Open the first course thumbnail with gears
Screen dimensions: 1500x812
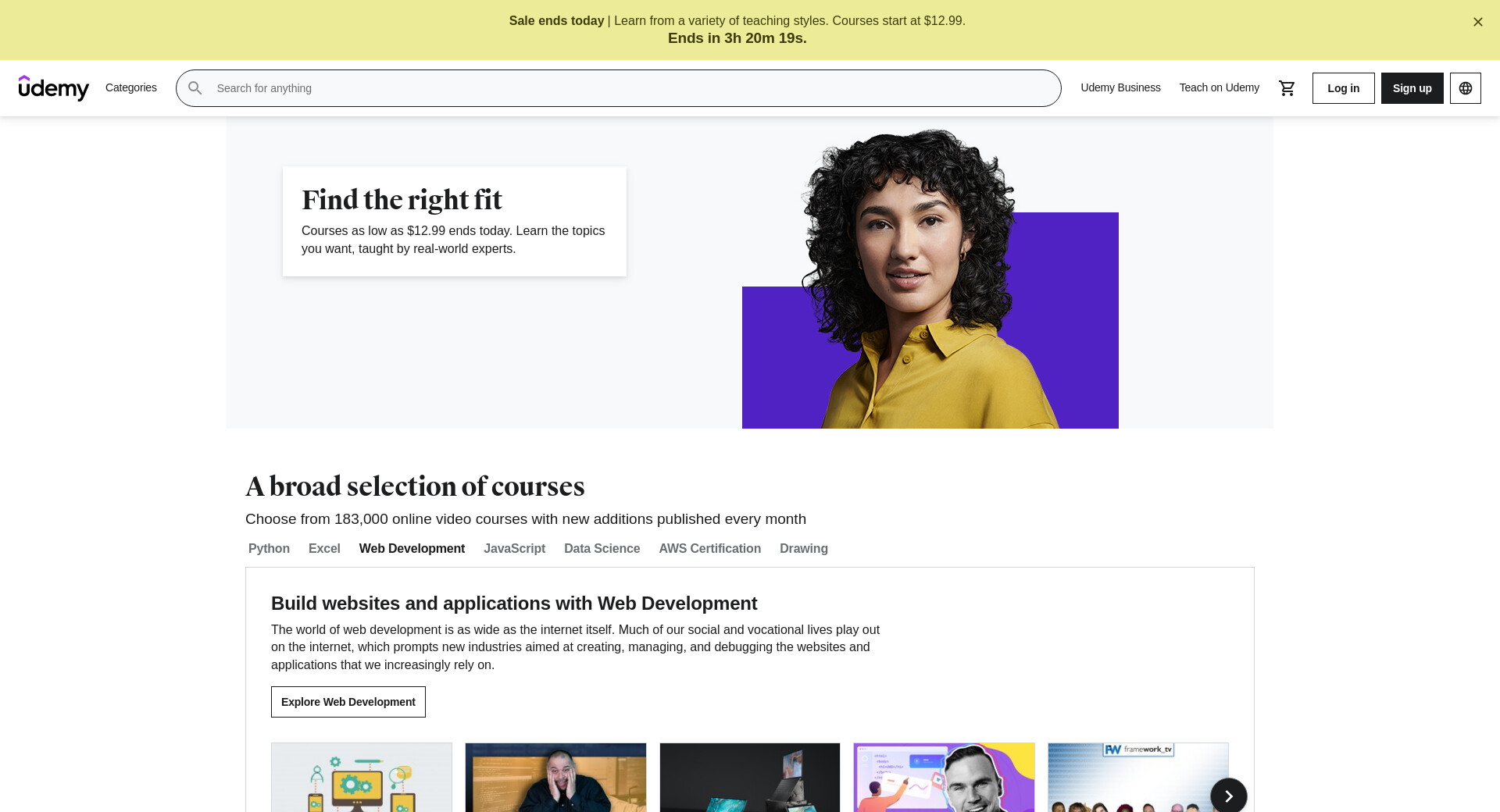(x=362, y=778)
